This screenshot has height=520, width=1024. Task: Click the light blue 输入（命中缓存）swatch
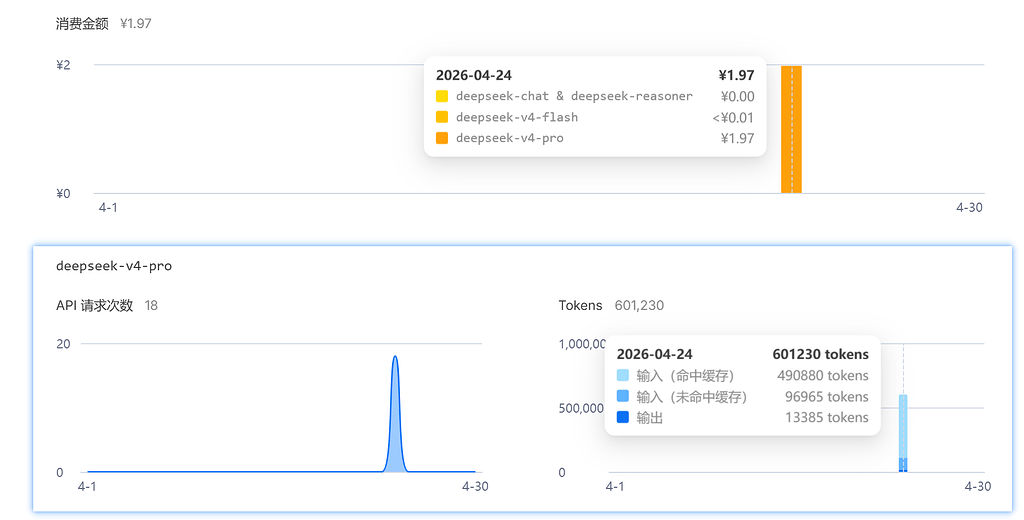(622, 375)
